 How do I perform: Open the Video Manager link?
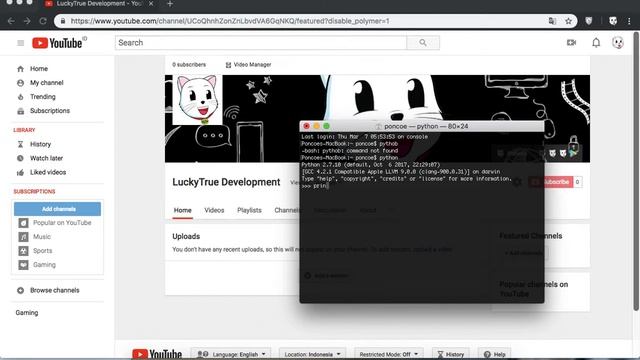click(x=249, y=64)
